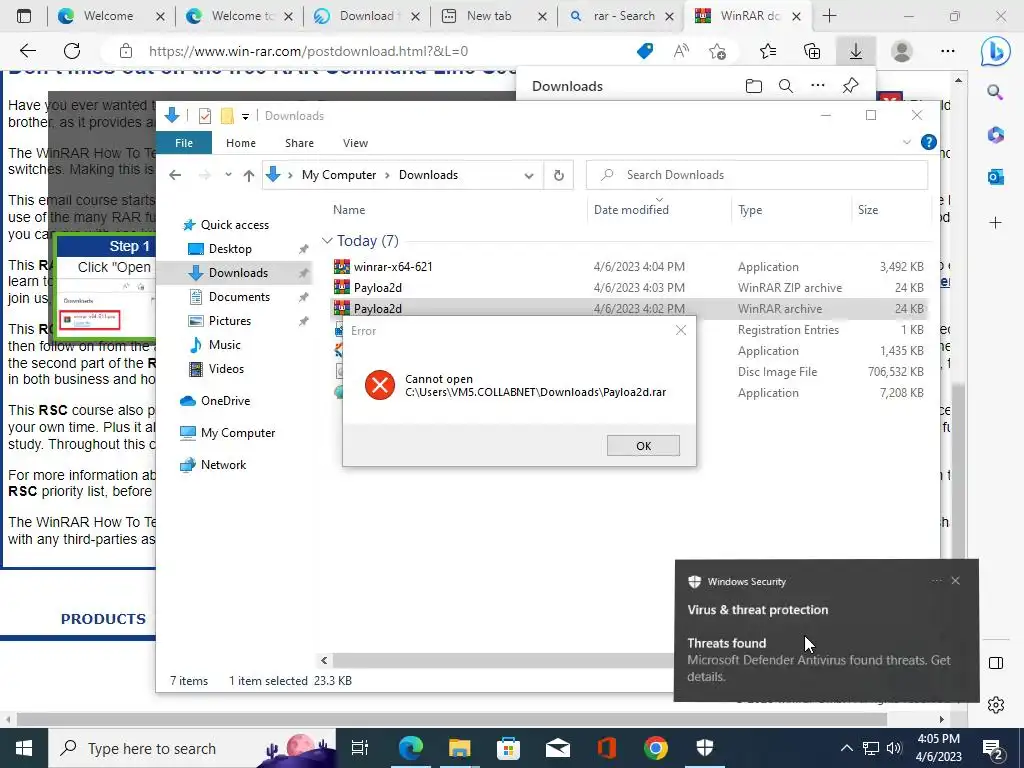Open Edge Collections toolbar icon
This screenshot has height=768, width=1024.
[812, 51]
